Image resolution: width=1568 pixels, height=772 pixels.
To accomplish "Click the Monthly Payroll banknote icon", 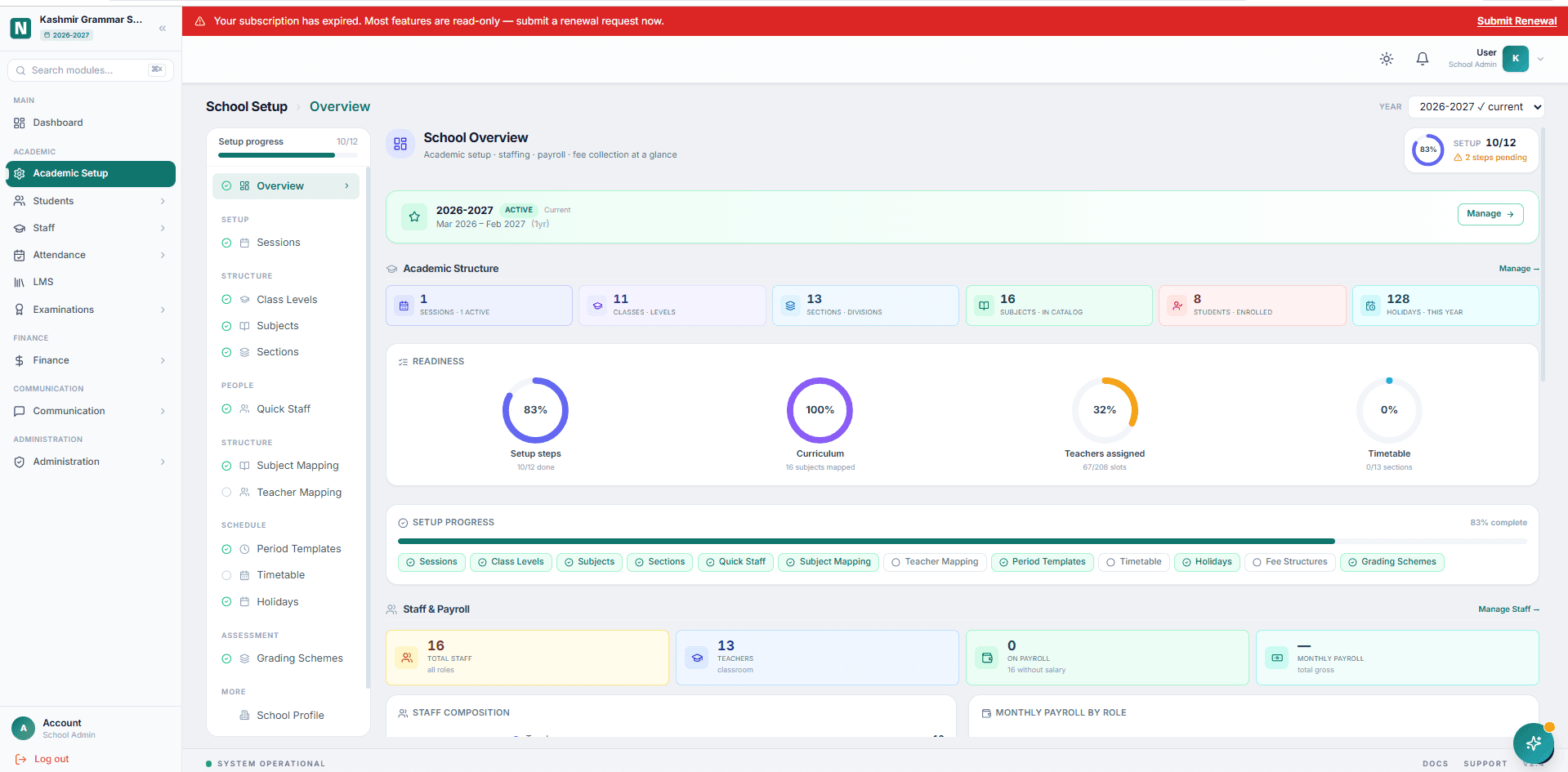I will [1277, 658].
